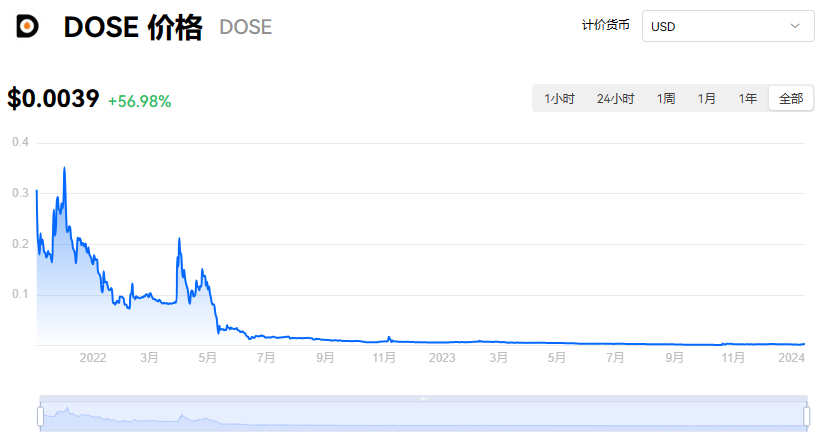Click the 计价货币 label
Screen dimensions: 822x445
point(606,26)
